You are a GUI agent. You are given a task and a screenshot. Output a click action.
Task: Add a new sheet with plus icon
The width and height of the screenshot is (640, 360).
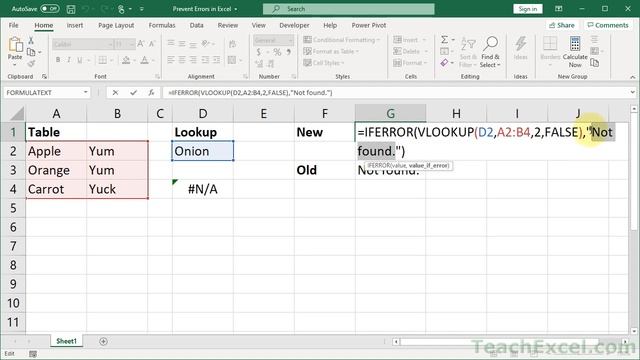pos(103,341)
